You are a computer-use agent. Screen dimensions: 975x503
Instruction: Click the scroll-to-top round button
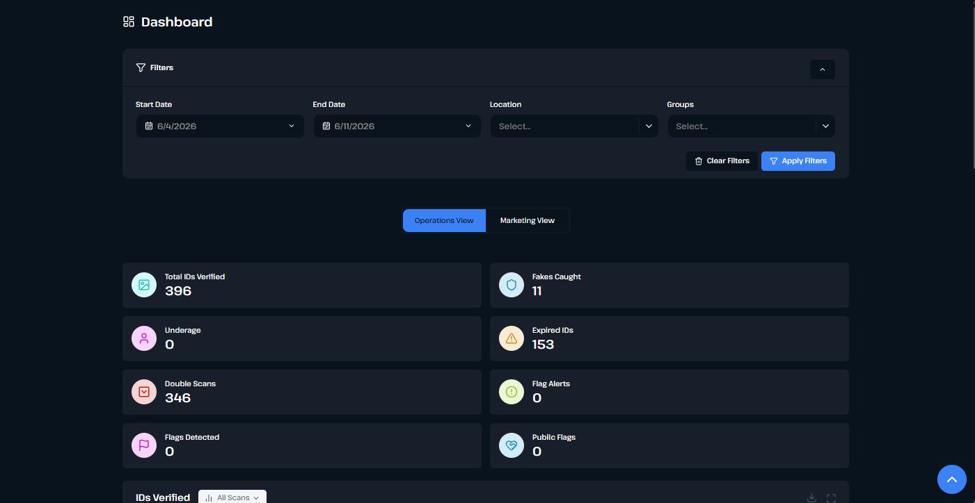click(x=951, y=479)
